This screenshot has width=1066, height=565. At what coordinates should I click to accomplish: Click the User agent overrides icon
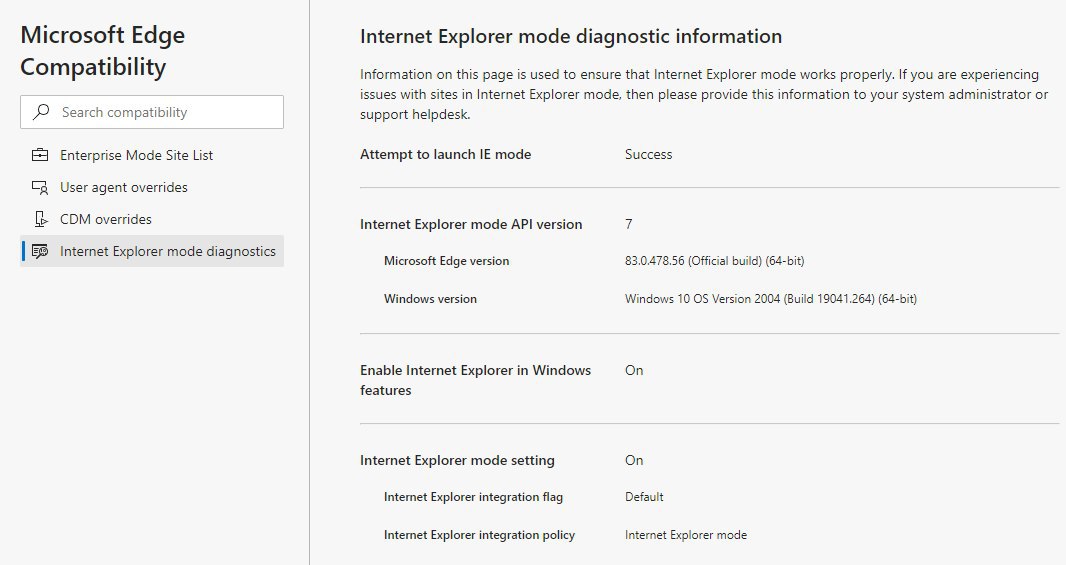[x=40, y=187]
